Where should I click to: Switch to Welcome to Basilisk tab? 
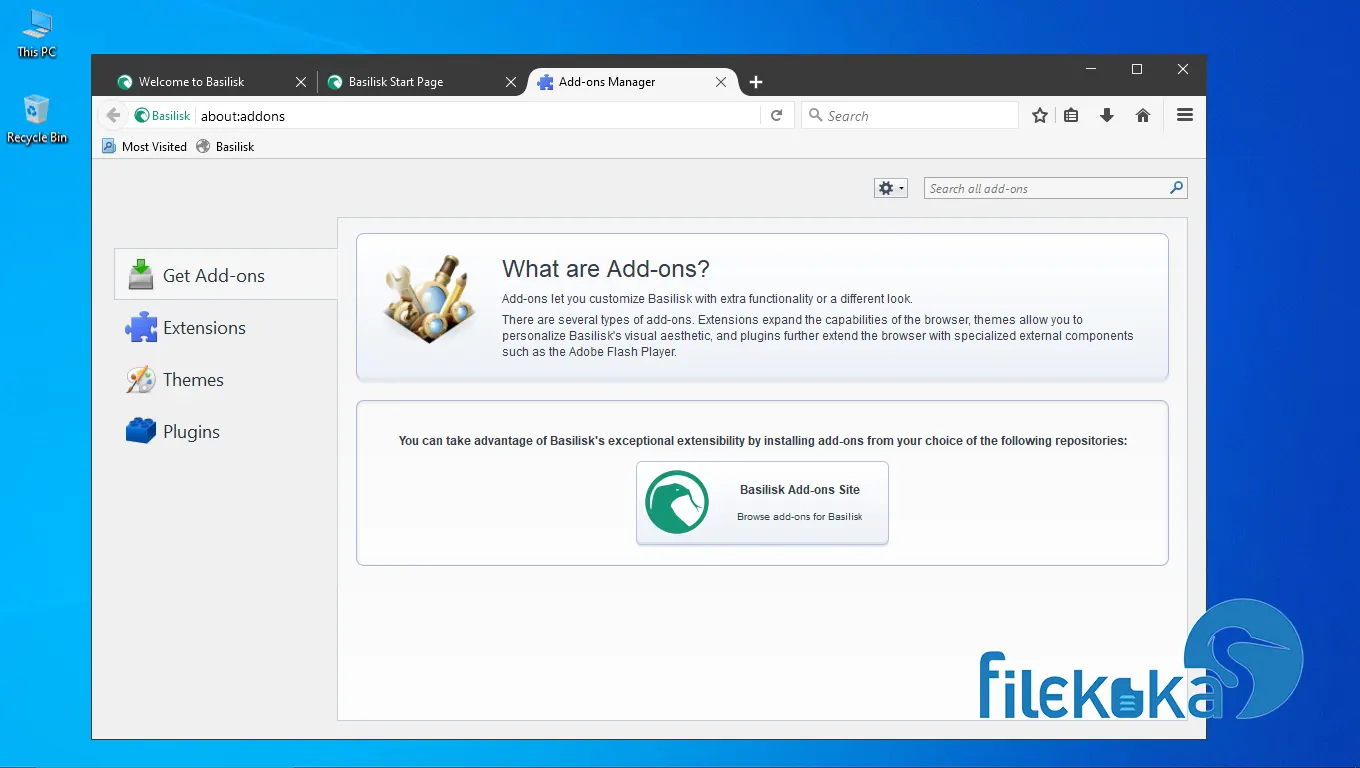click(x=212, y=82)
